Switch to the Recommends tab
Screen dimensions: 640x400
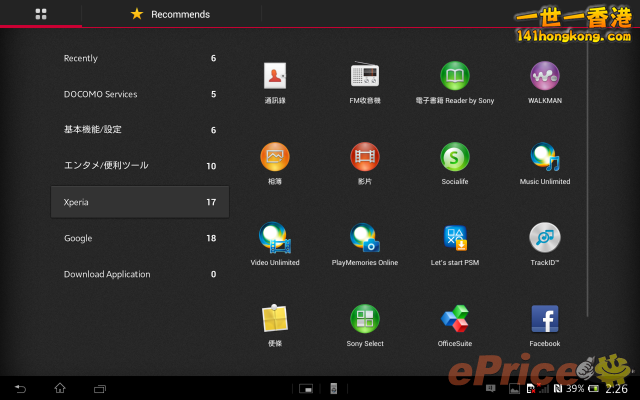pos(171,14)
